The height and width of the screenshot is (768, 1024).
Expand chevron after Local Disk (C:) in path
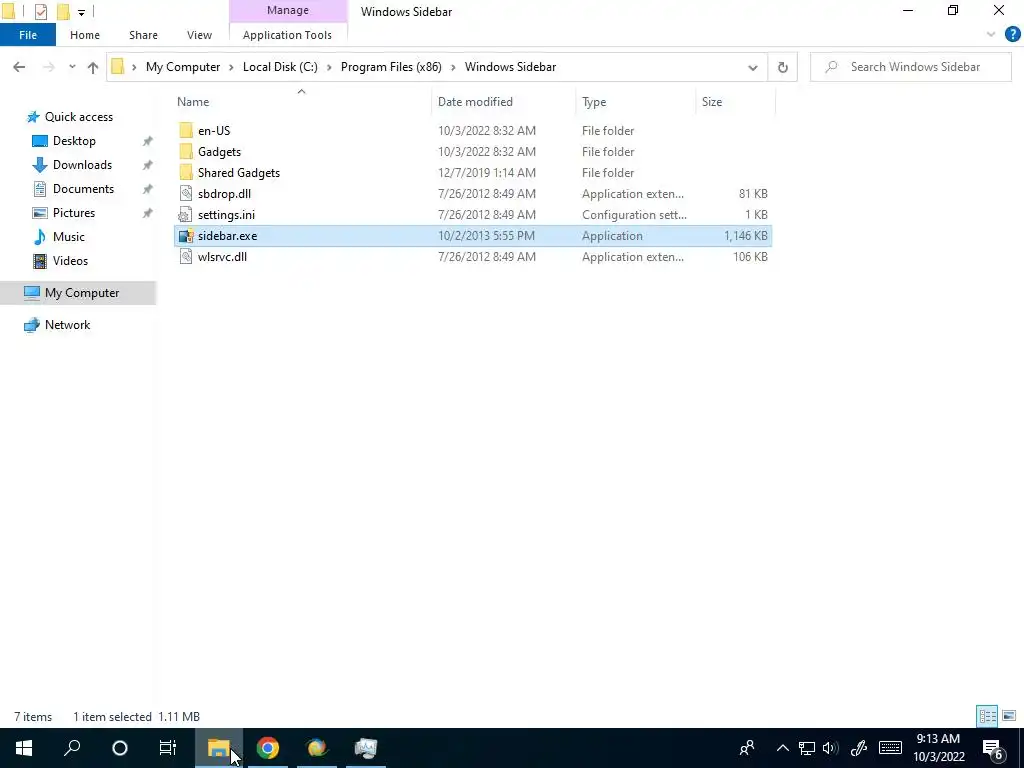(x=329, y=67)
